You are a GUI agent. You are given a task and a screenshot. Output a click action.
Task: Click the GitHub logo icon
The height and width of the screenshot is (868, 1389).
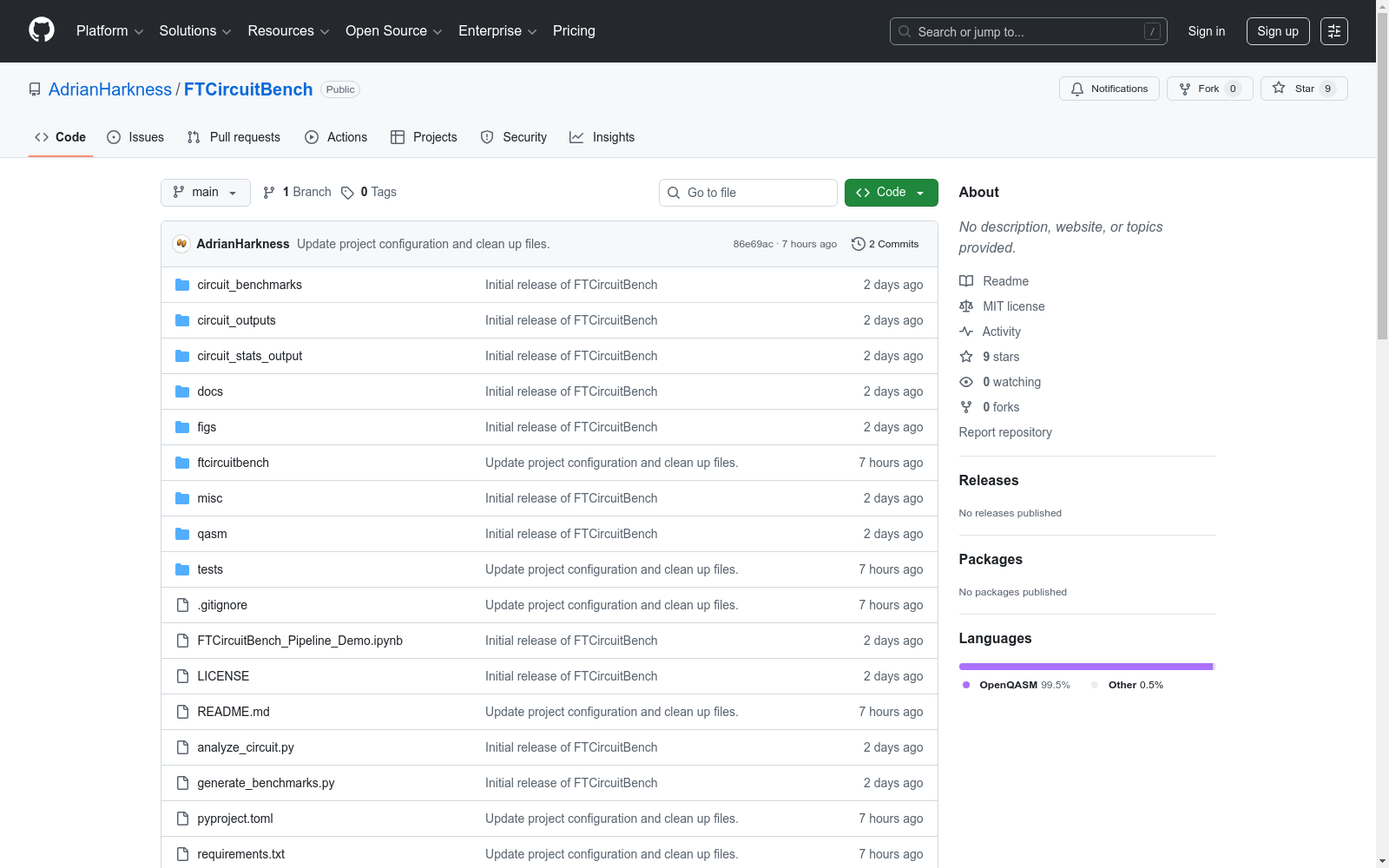coord(42,30)
